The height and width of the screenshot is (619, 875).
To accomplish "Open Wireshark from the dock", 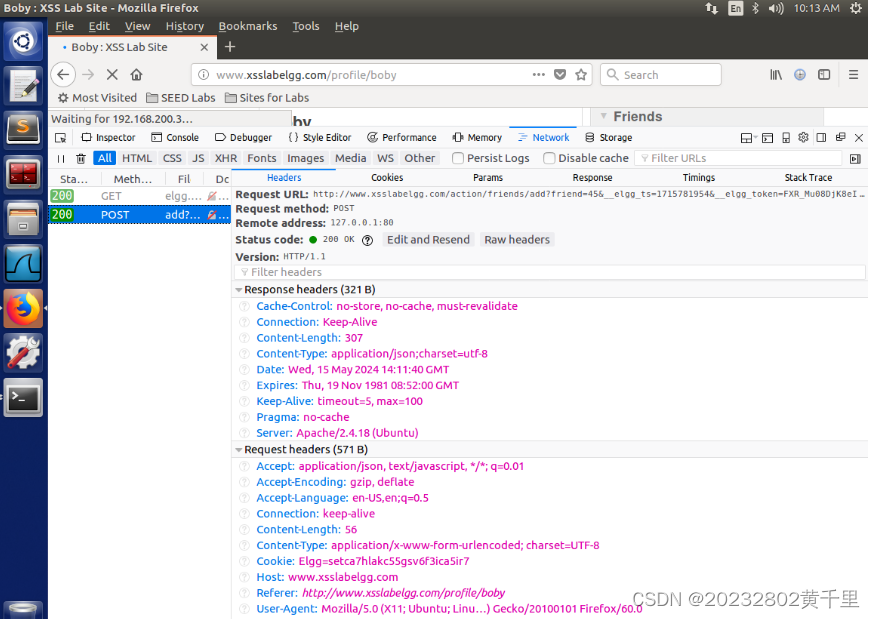I will pos(23,263).
